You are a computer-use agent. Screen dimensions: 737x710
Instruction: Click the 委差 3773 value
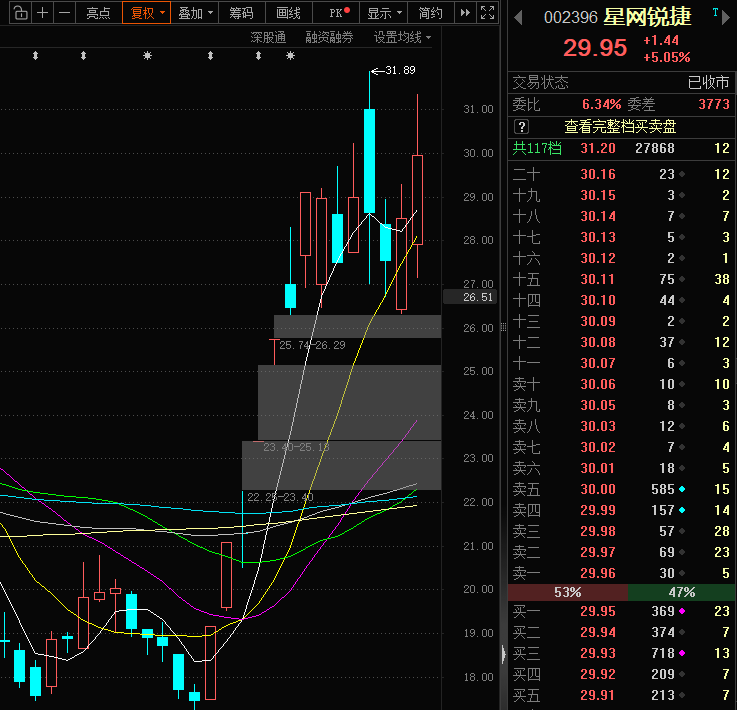[x=714, y=104]
